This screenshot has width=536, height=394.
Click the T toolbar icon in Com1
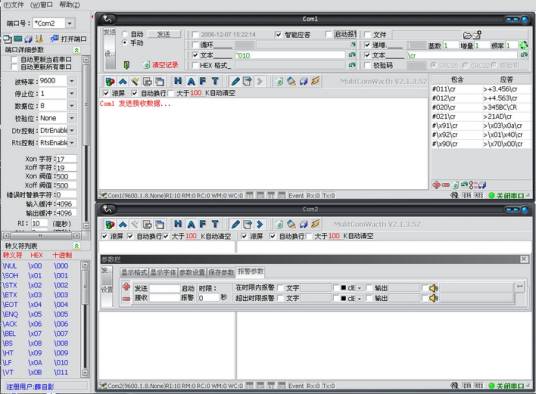pyautogui.click(x=215, y=81)
